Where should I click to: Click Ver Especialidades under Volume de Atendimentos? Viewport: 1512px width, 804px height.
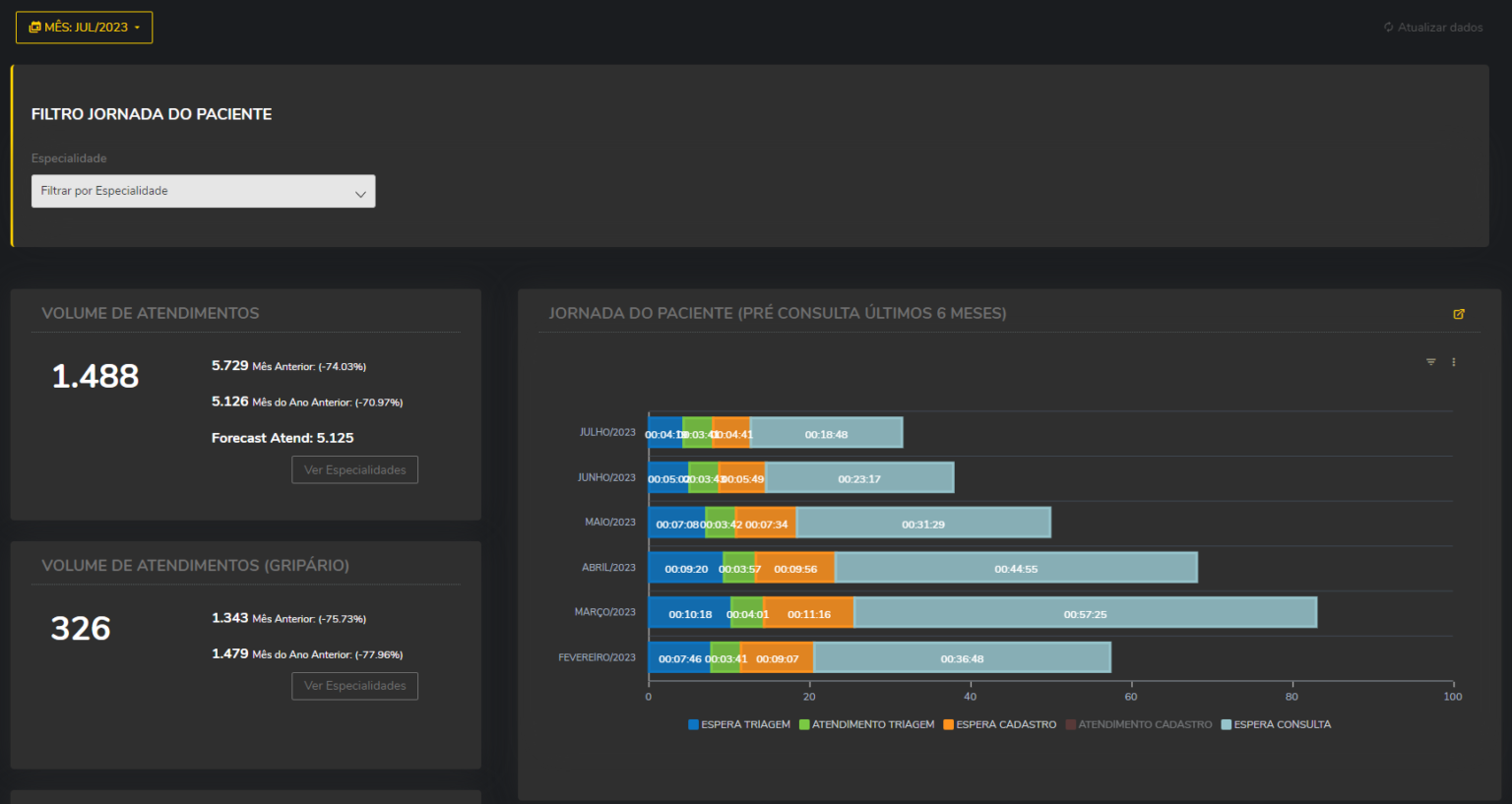(x=354, y=470)
